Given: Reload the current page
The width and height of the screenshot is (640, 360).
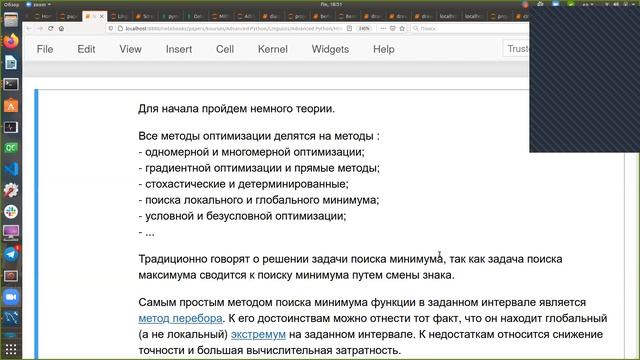Looking at the screenshot, I should coord(51,29).
